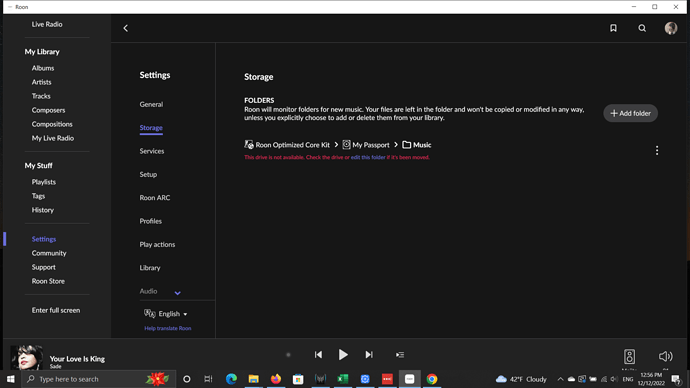
Task: Skip to the next track
Action: 369,355
